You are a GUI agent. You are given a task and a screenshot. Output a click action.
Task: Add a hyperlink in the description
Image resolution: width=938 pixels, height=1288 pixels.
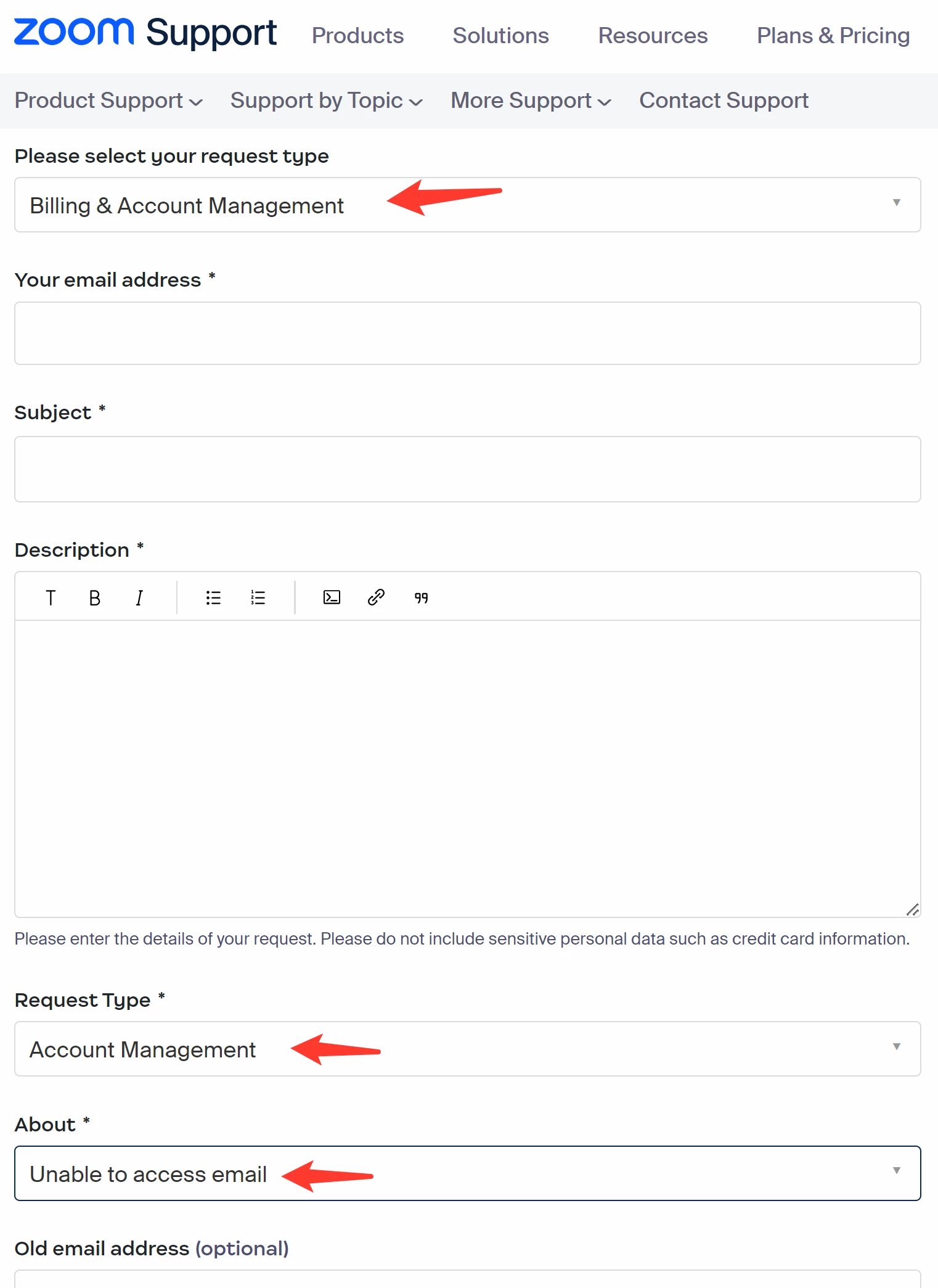point(376,597)
